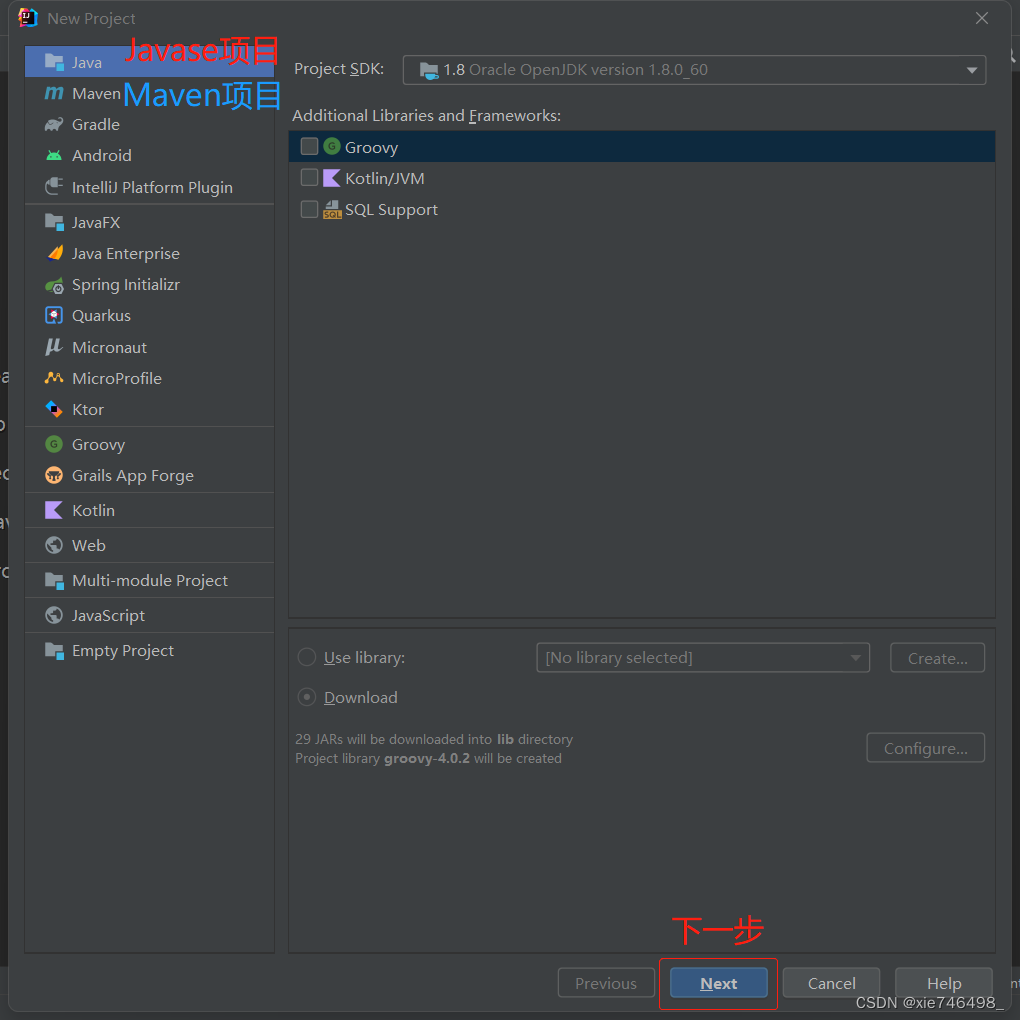Viewport: 1020px width, 1020px height.
Task: Click the Next button
Action: pyautogui.click(x=718, y=983)
